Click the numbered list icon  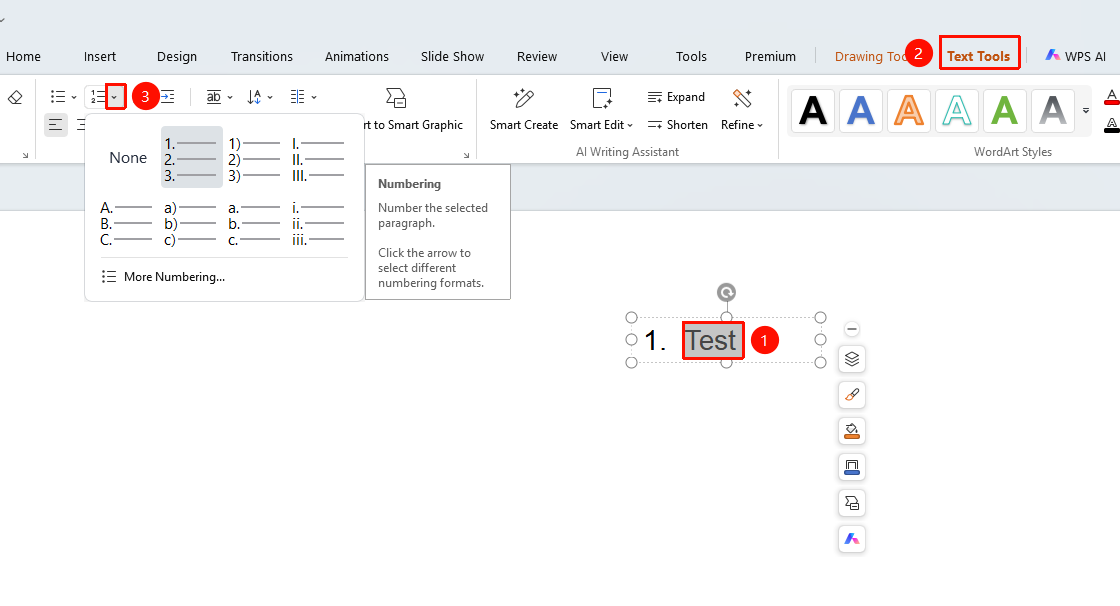(98, 96)
